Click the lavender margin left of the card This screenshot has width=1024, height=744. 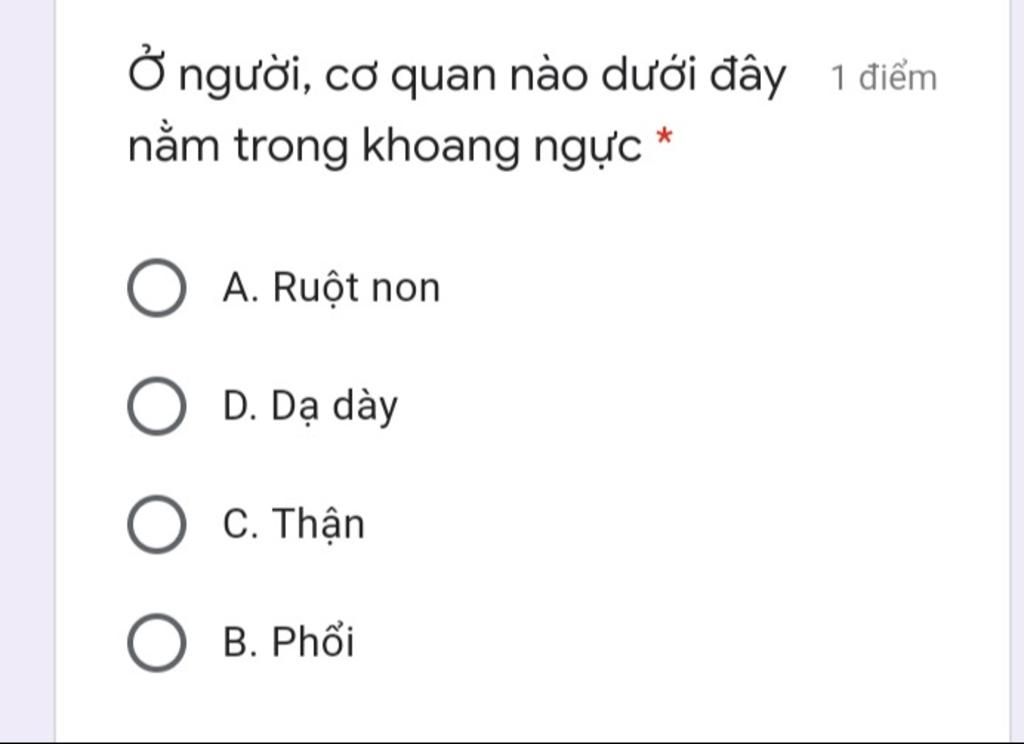click(27, 371)
